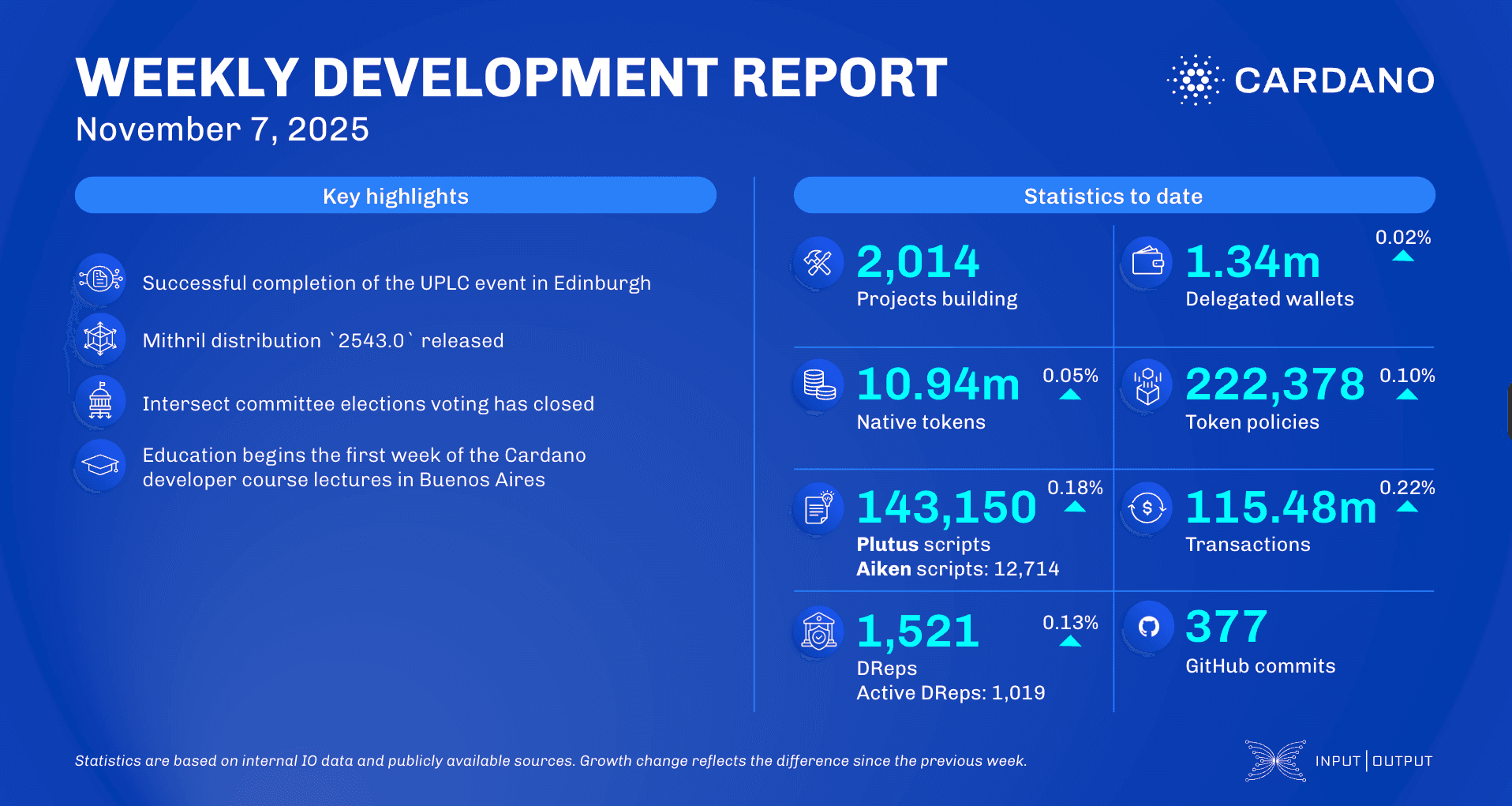Click the Mithril network node icon
1512x806 pixels.
point(100,339)
